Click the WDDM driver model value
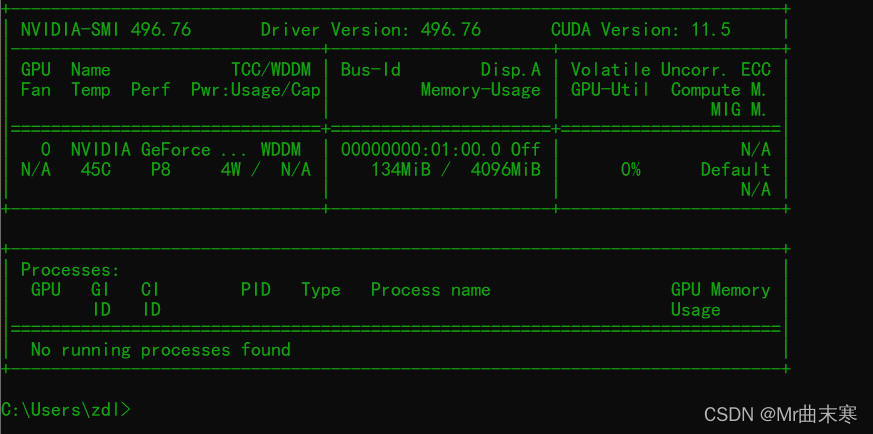The width and height of the screenshot is (873, 434). pos(281,150)
